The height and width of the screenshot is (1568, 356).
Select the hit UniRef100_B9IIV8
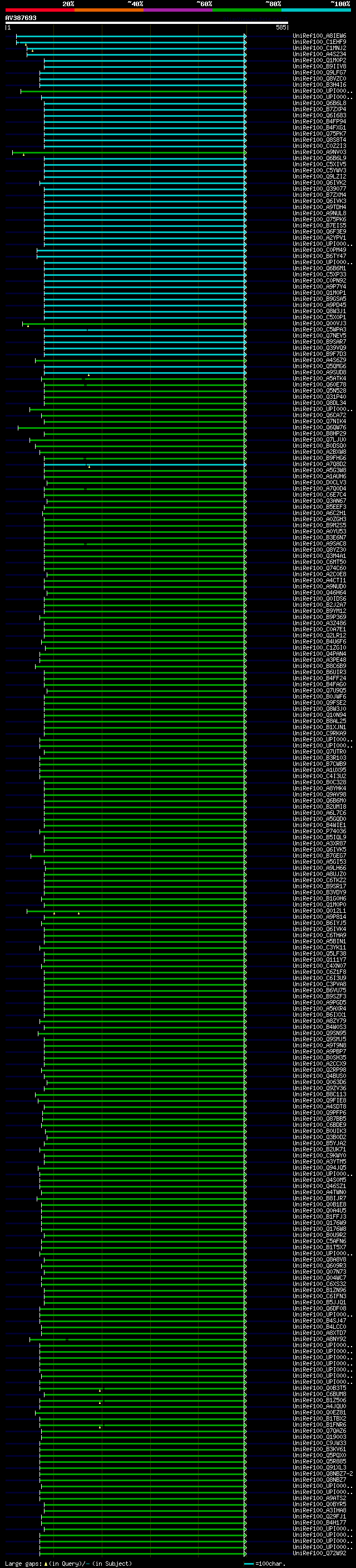(319, 66)
